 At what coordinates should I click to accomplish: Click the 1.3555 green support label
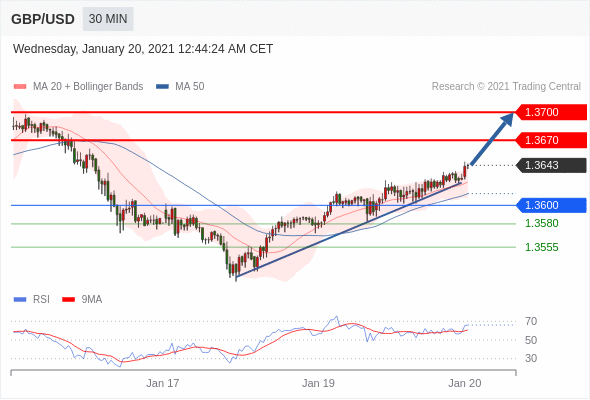pyautogui.click(x=541, y=247)
